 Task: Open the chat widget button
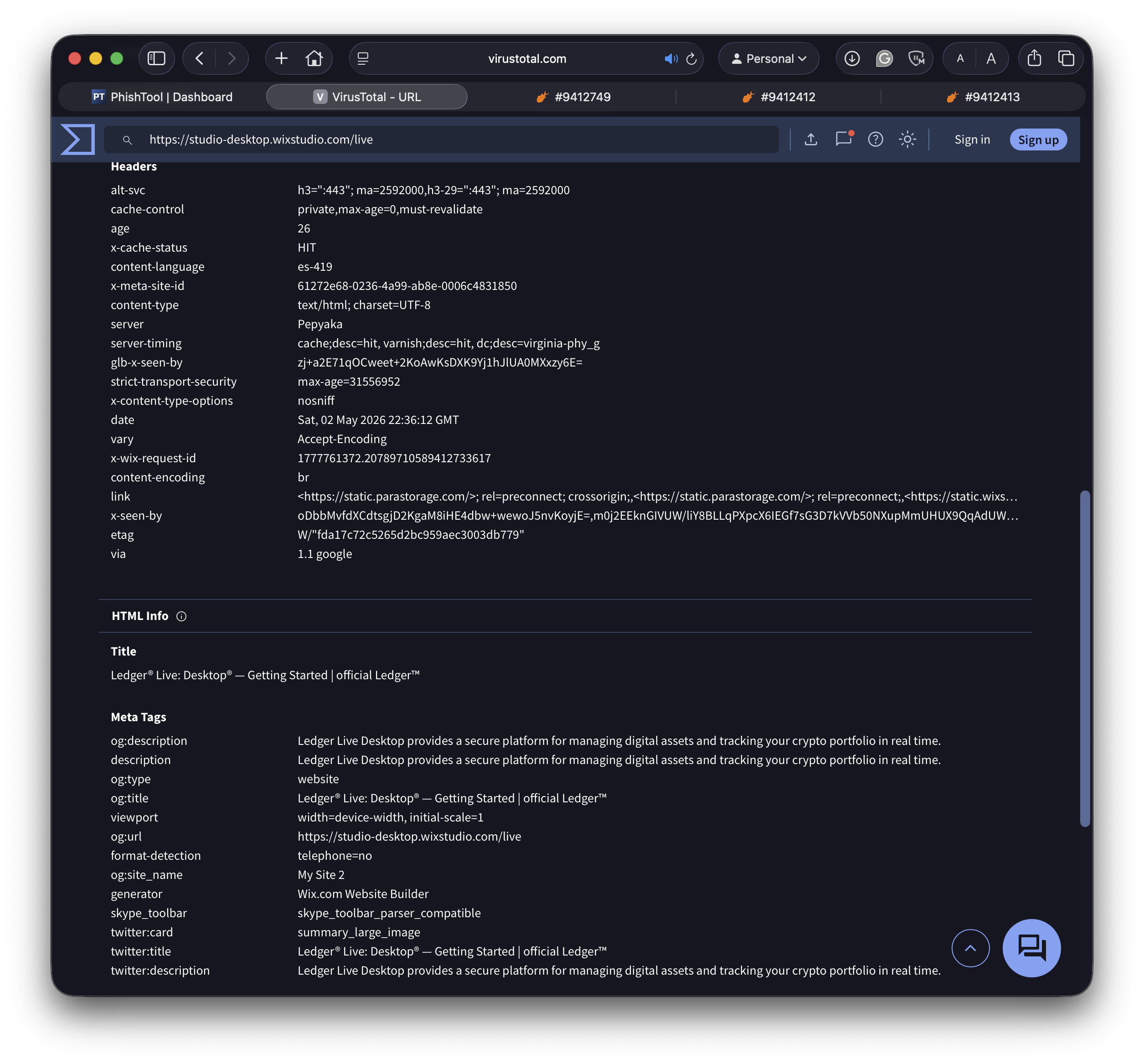(x=1031, y=948)
